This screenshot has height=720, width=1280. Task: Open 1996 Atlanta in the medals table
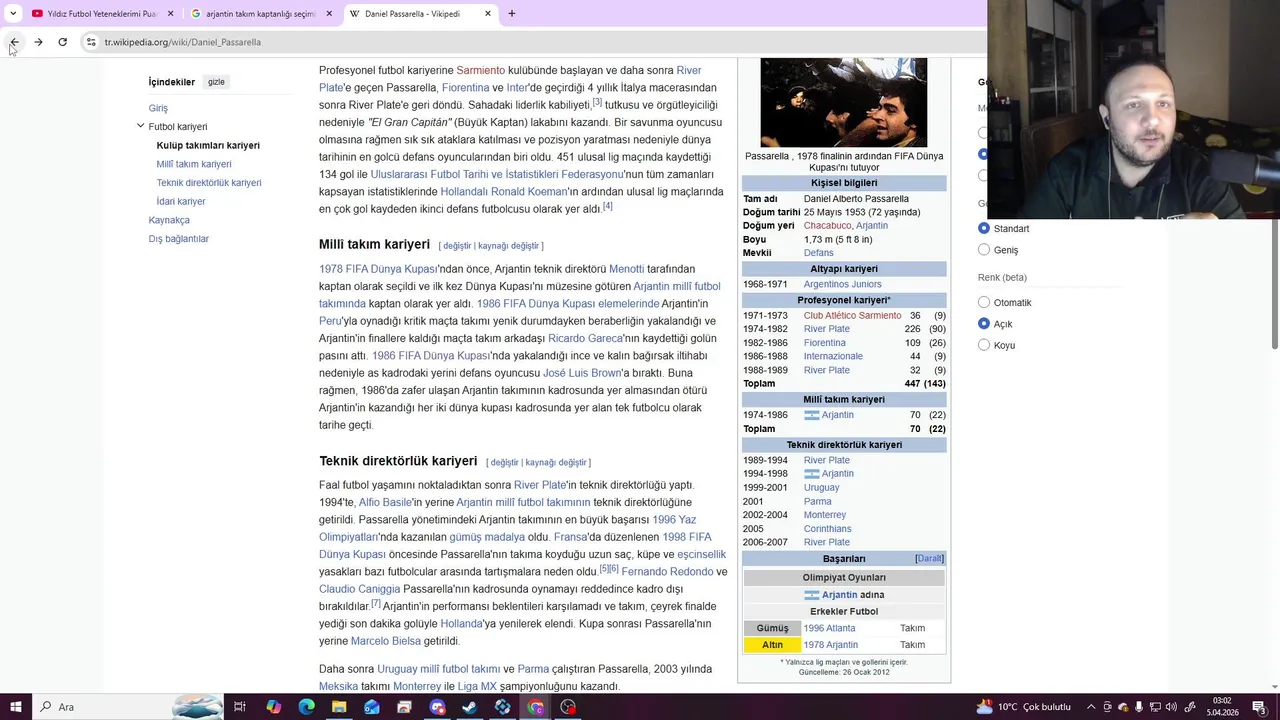click(x=830, y=628)
